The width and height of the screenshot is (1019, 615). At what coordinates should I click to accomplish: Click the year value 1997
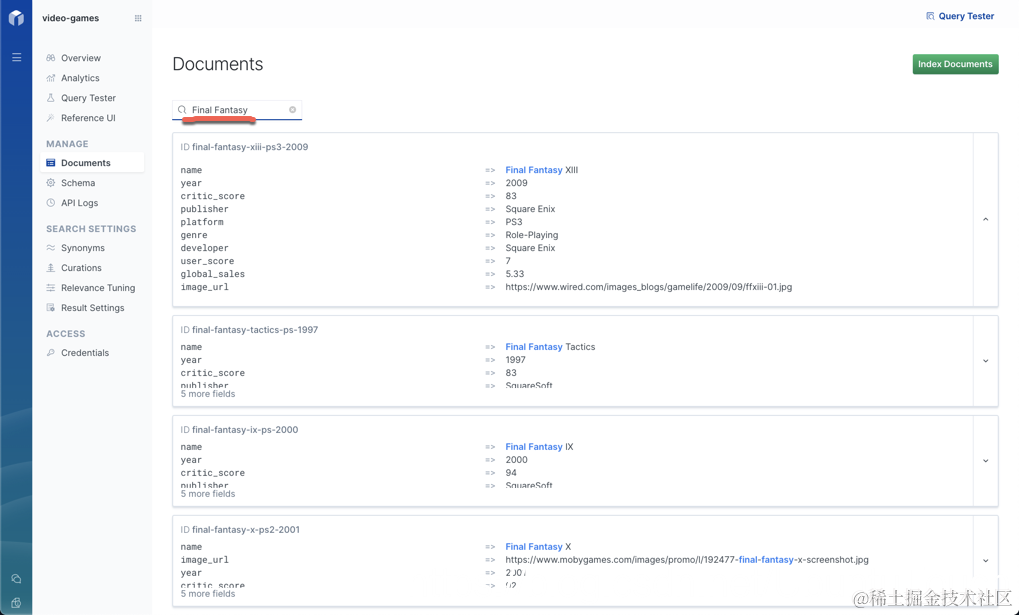tap(515, 360)
